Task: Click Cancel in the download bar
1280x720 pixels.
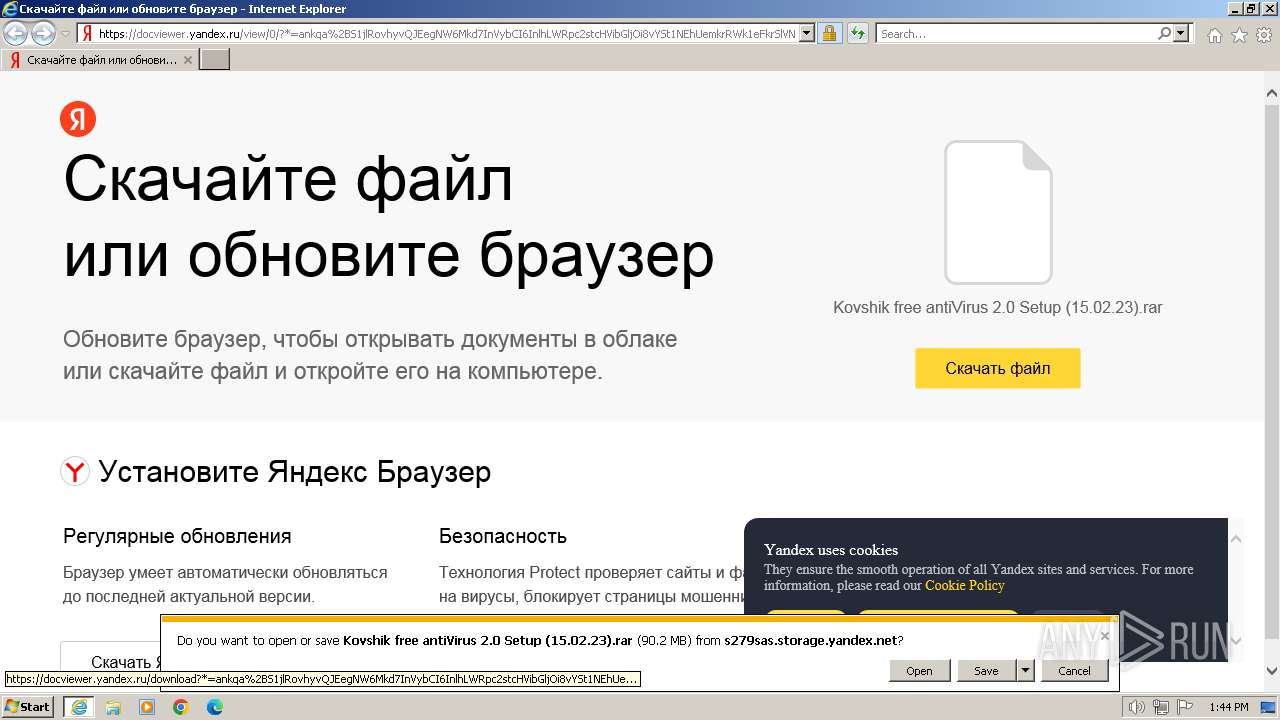Action: (1074, 671)
